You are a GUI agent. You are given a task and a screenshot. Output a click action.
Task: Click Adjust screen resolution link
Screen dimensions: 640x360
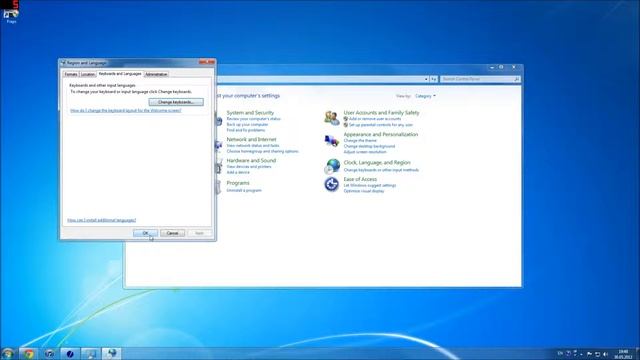[365, 152]
